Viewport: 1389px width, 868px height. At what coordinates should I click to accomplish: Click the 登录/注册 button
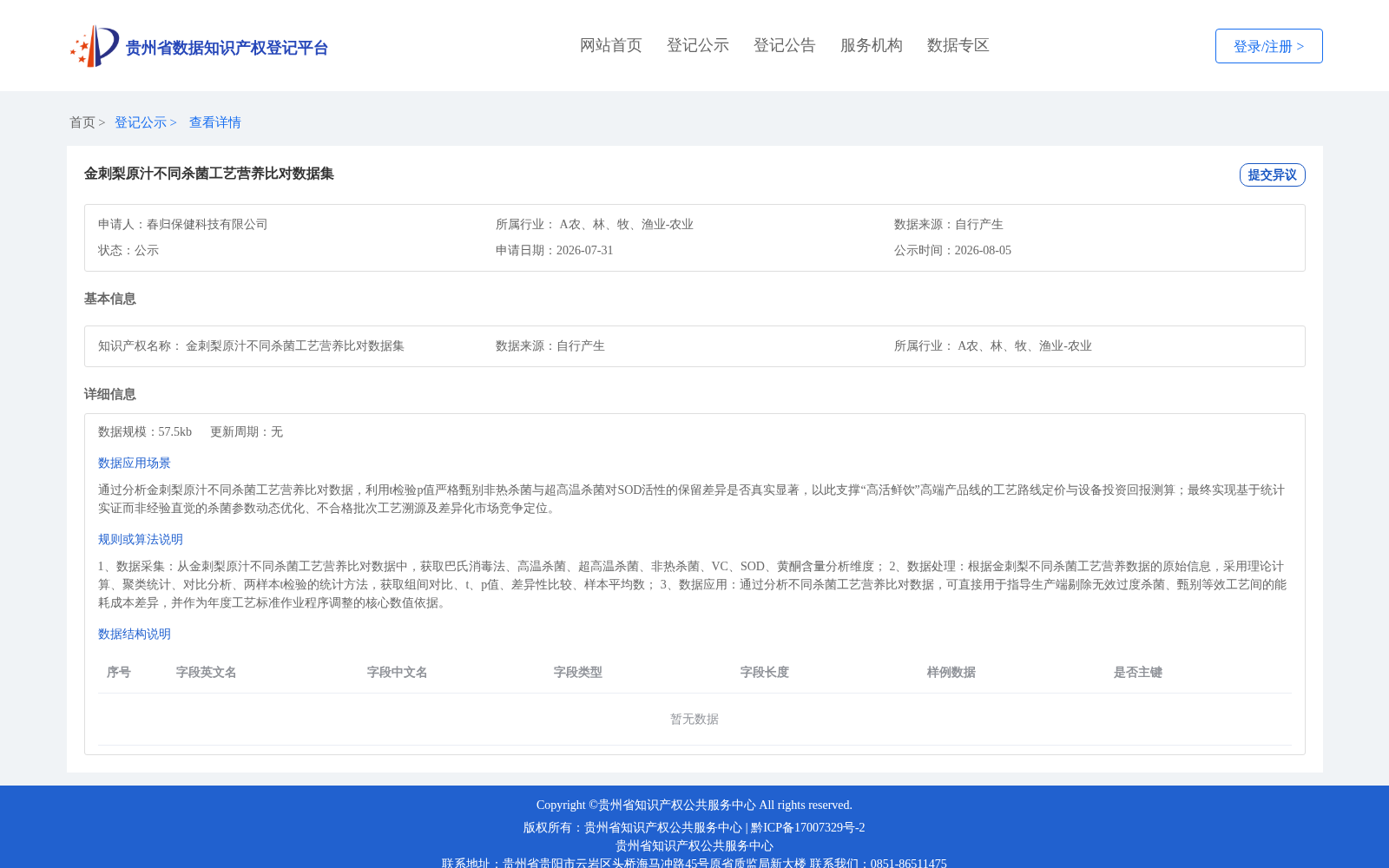point(1269,46)
